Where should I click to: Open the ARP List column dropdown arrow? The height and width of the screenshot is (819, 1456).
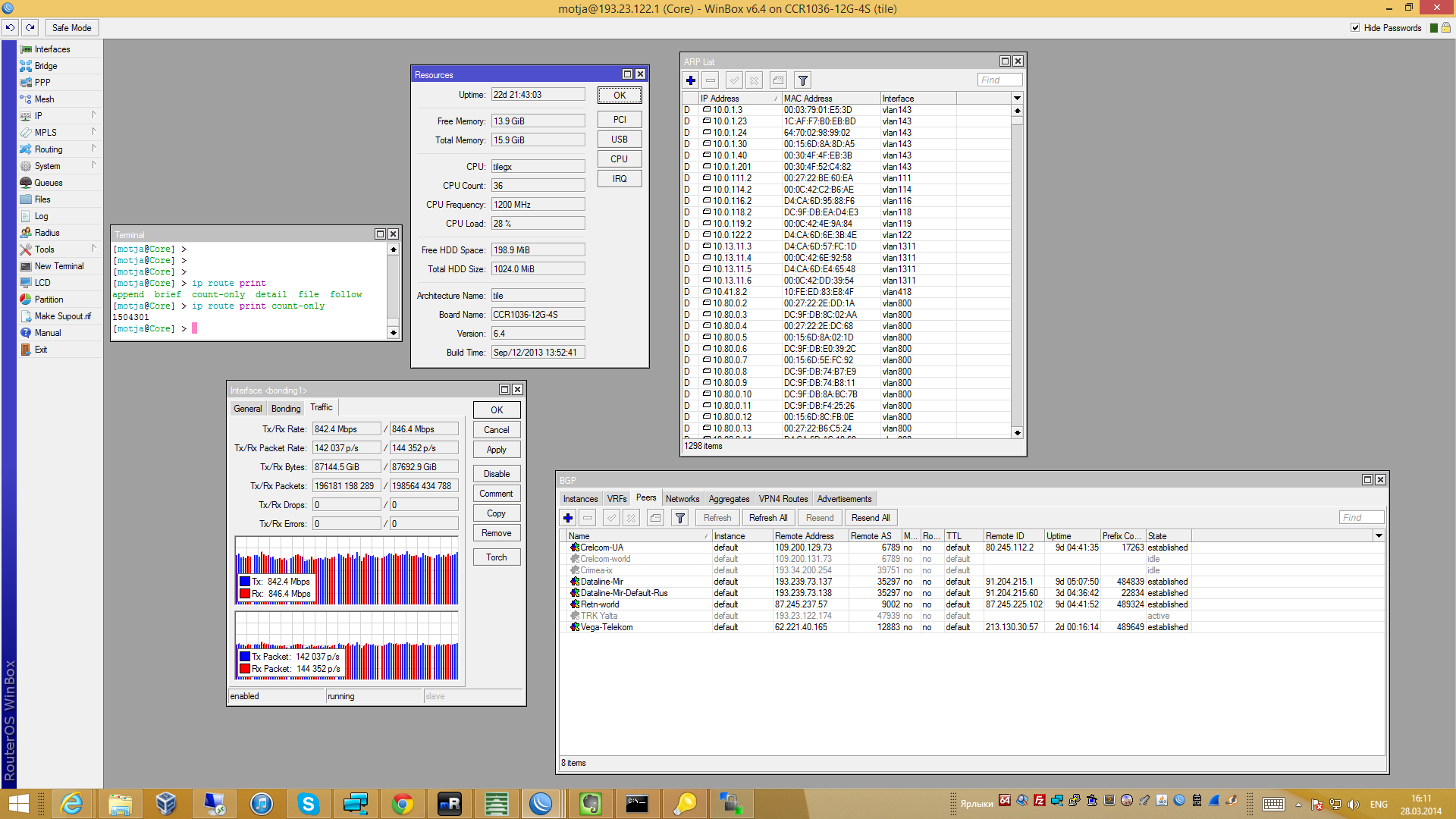pos(1017,99)
